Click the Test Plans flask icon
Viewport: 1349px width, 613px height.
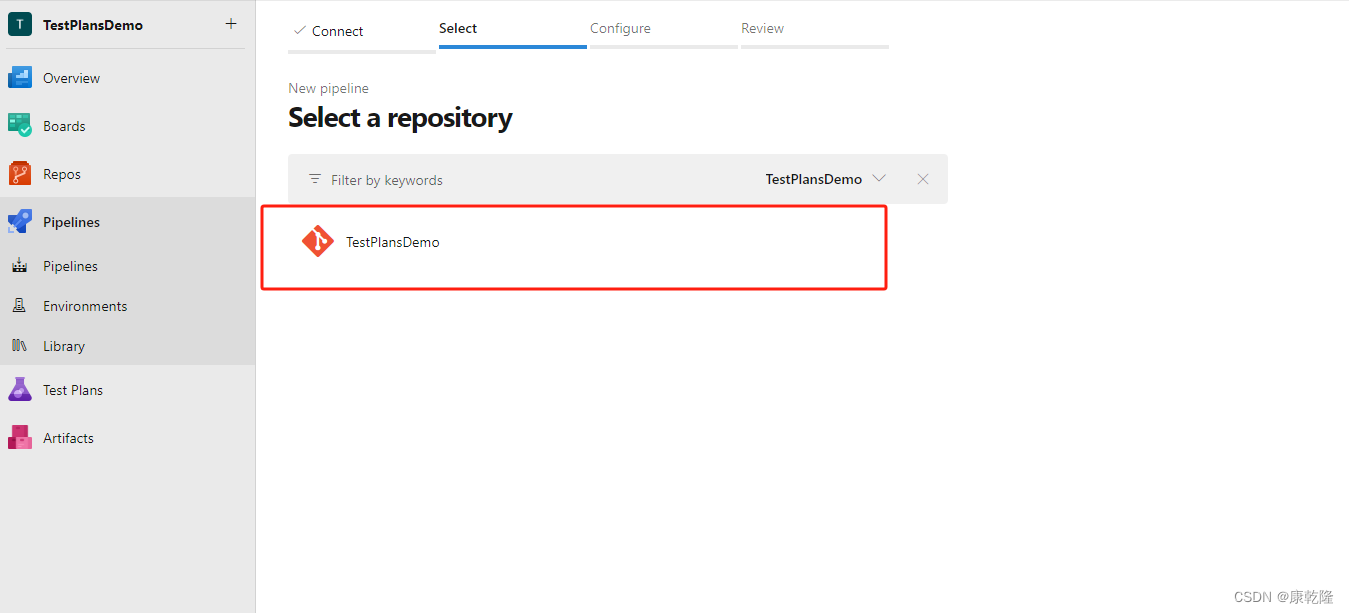tap(20, 390)
